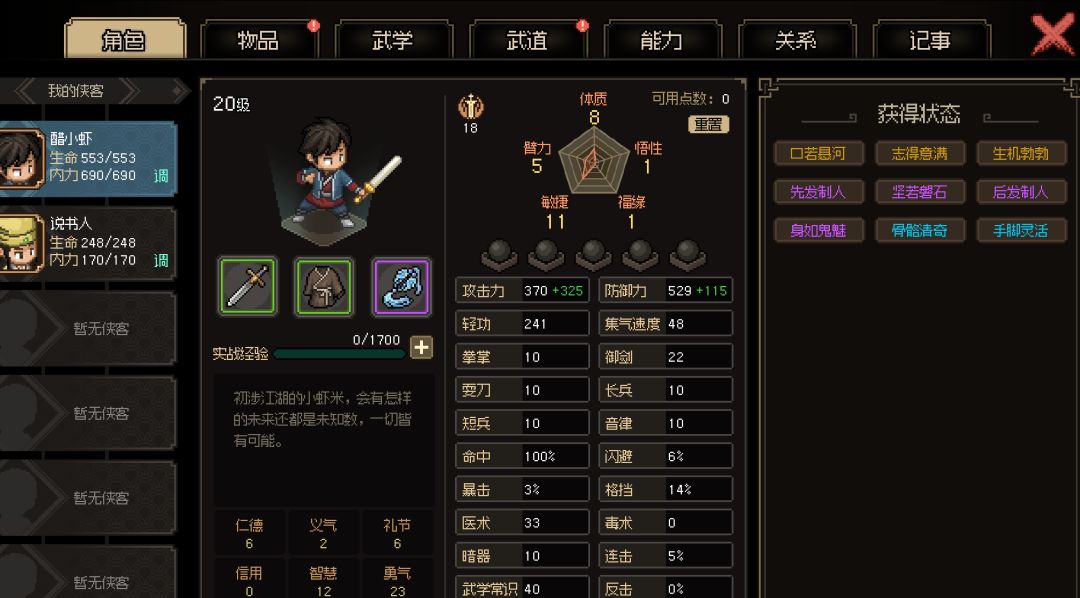Open the 武学 tab
Screen dimensions: 1080x598
tap(393, 40)
